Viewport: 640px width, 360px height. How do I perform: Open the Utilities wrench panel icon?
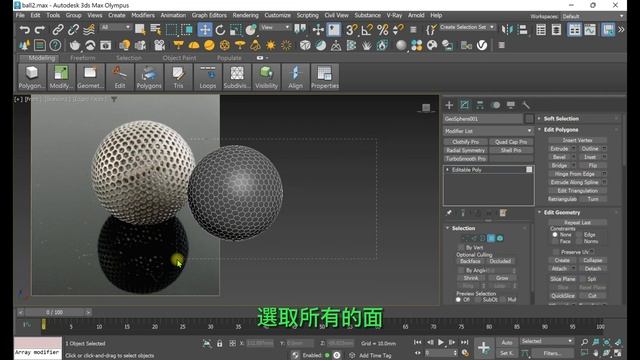click(526, 105)
